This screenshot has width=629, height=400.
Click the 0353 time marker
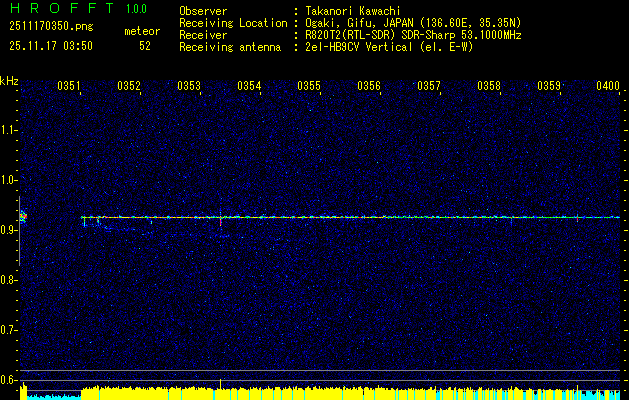pos(189,87)
